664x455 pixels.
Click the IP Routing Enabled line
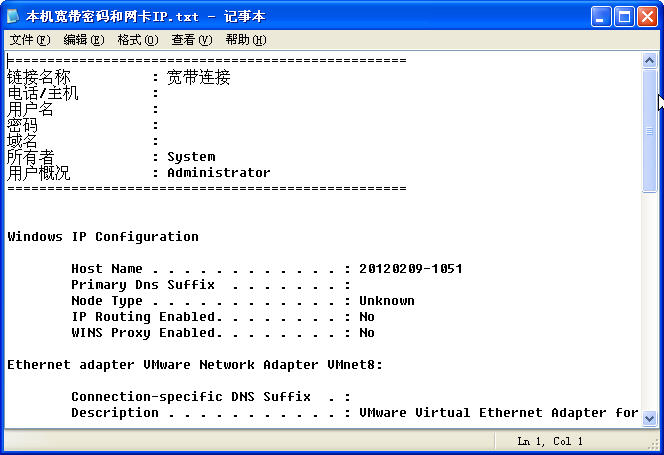223,317
